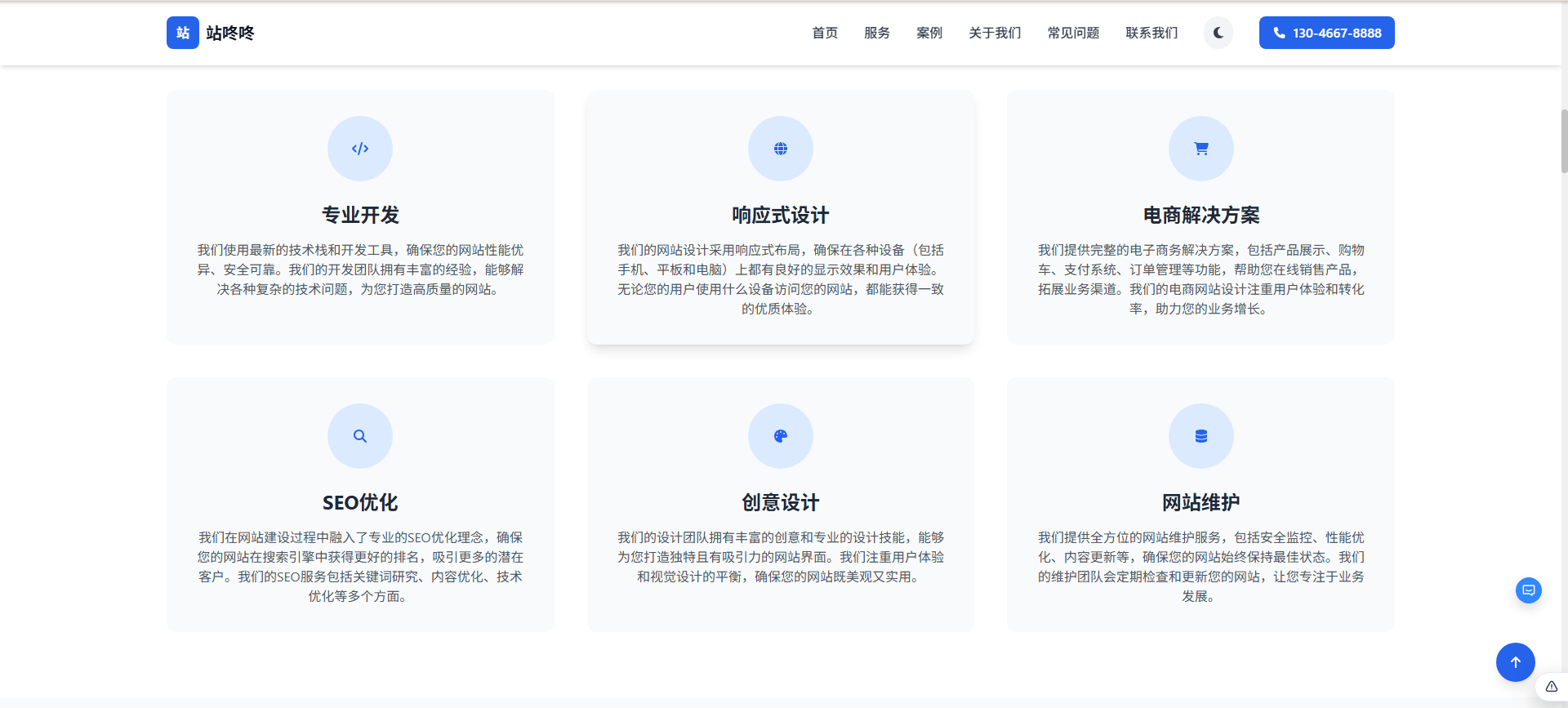Click the database icon for 网站维护
This screenshot has height=708, width=1568.
pos(1200,436)
